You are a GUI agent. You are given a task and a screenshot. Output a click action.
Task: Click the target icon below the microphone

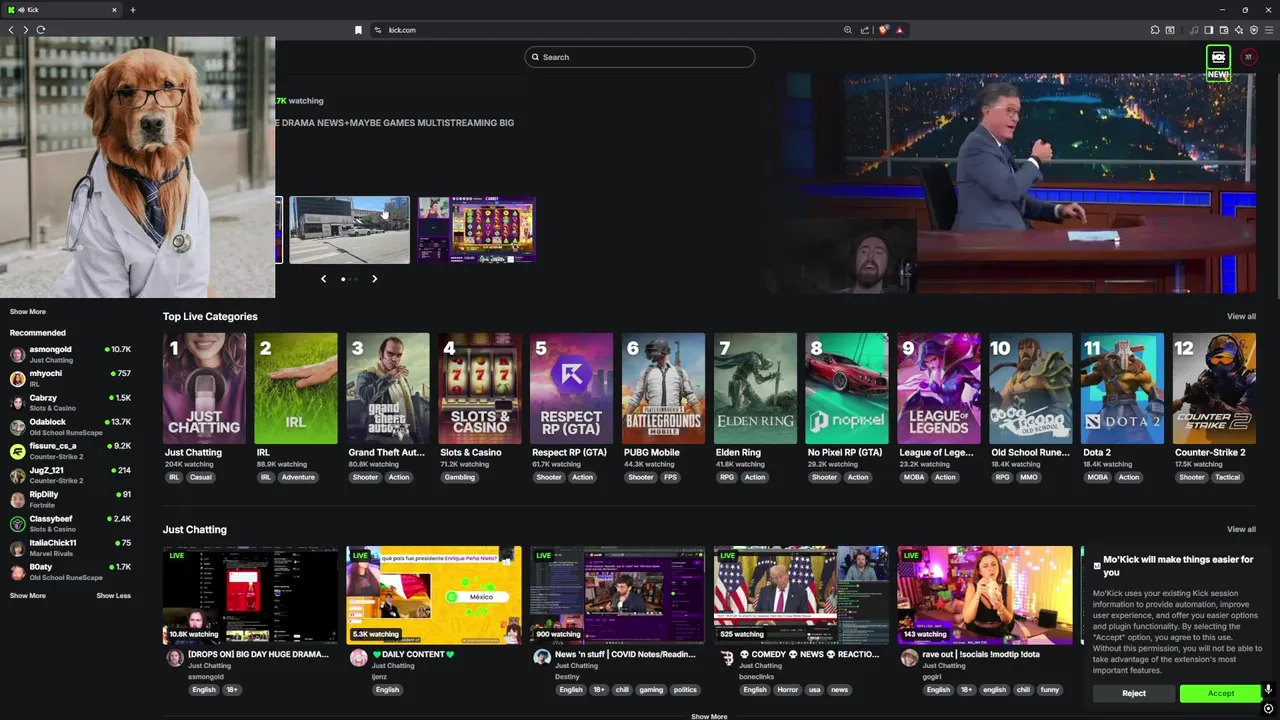click(x=1268, y=709)
